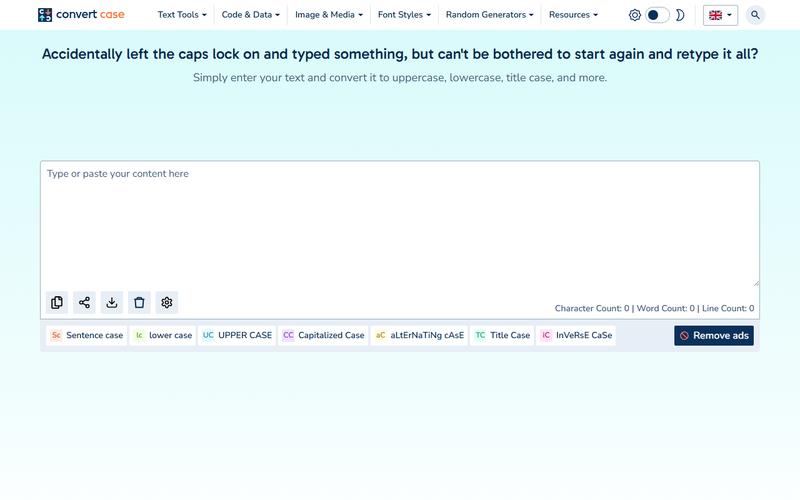The image size is (800, 500).
Task: Open the language flag dropdown
Action: (720, 15)
